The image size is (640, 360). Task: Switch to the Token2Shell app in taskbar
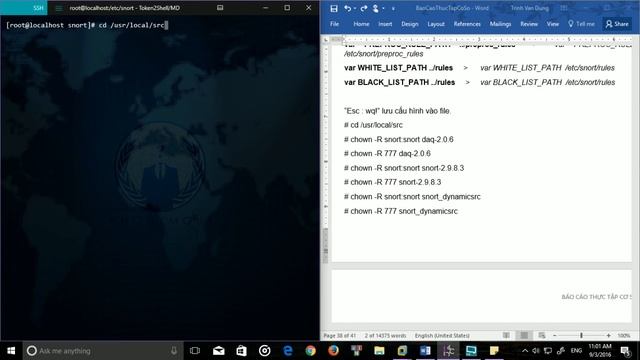pos(448,351)
